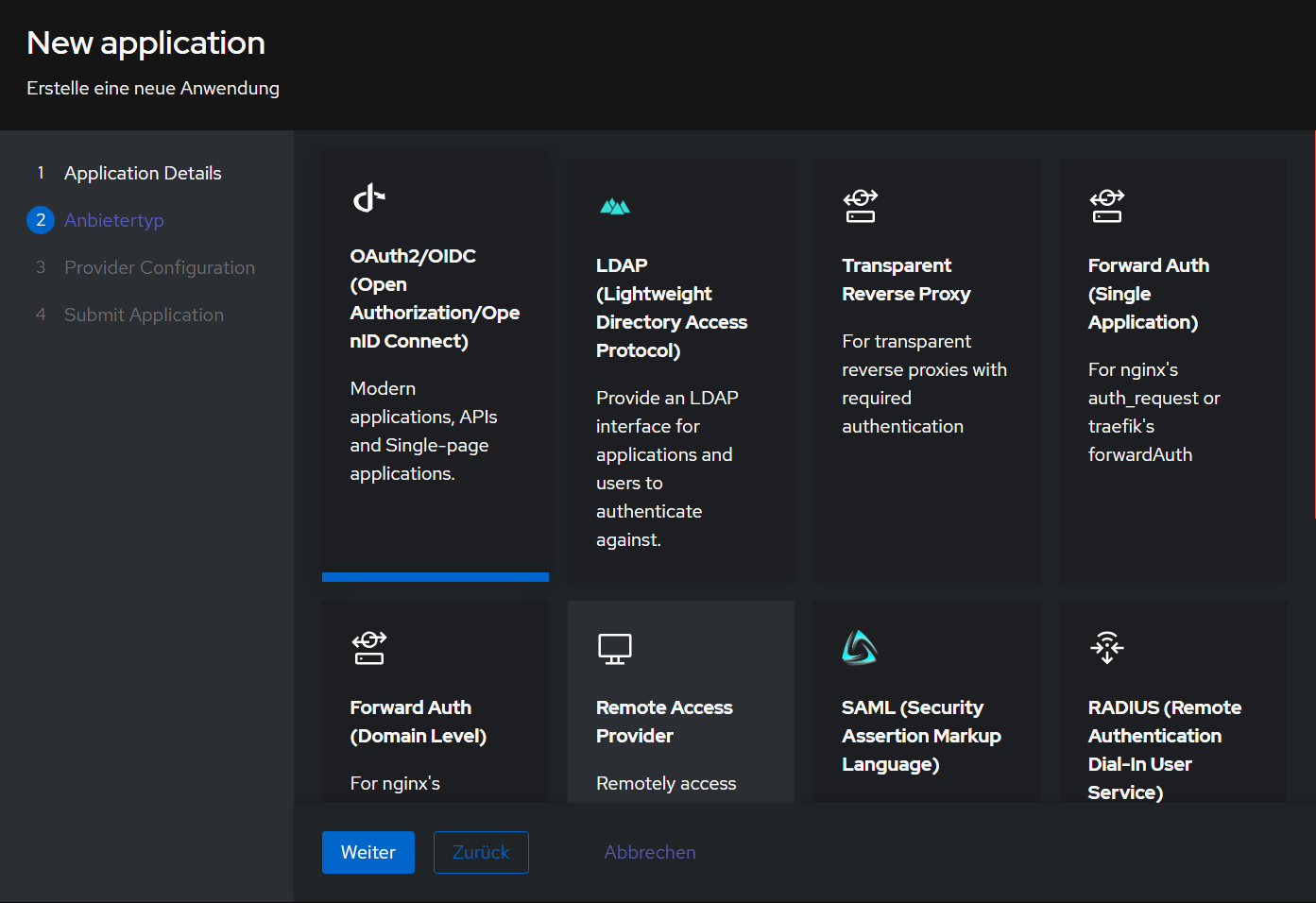Click the OAuth2/OIDC OpenID logo icon
The width and height of the screenshot is (1316, 903).
(369, 197)
